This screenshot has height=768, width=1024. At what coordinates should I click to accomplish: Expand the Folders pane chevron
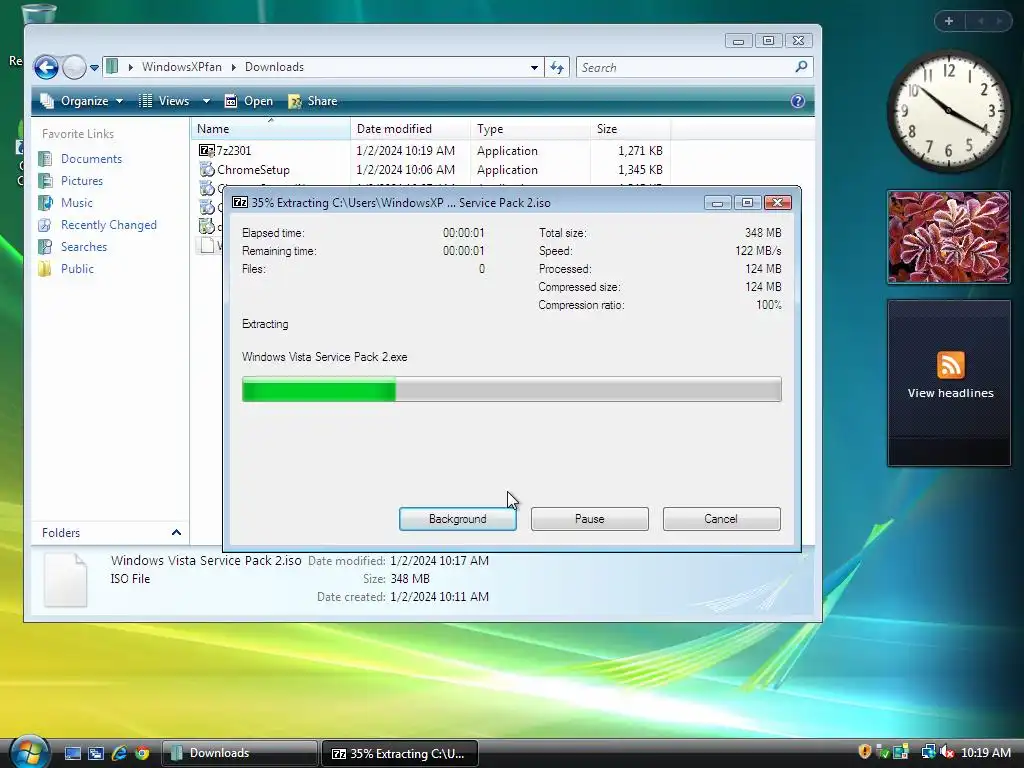pyautogui.click(x=176, y=533)
